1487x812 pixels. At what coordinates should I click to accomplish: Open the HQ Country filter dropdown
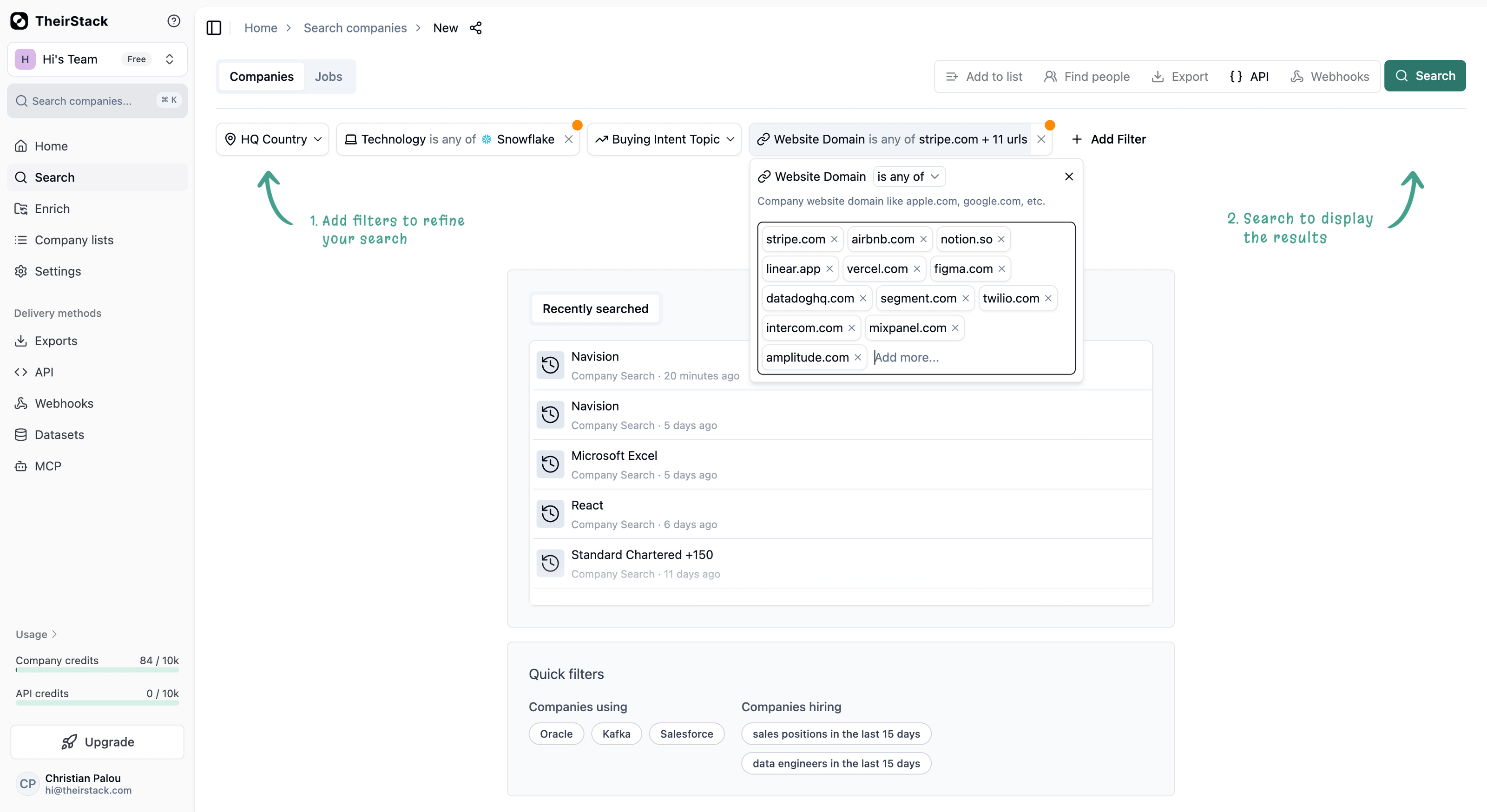tap(272, 139)
